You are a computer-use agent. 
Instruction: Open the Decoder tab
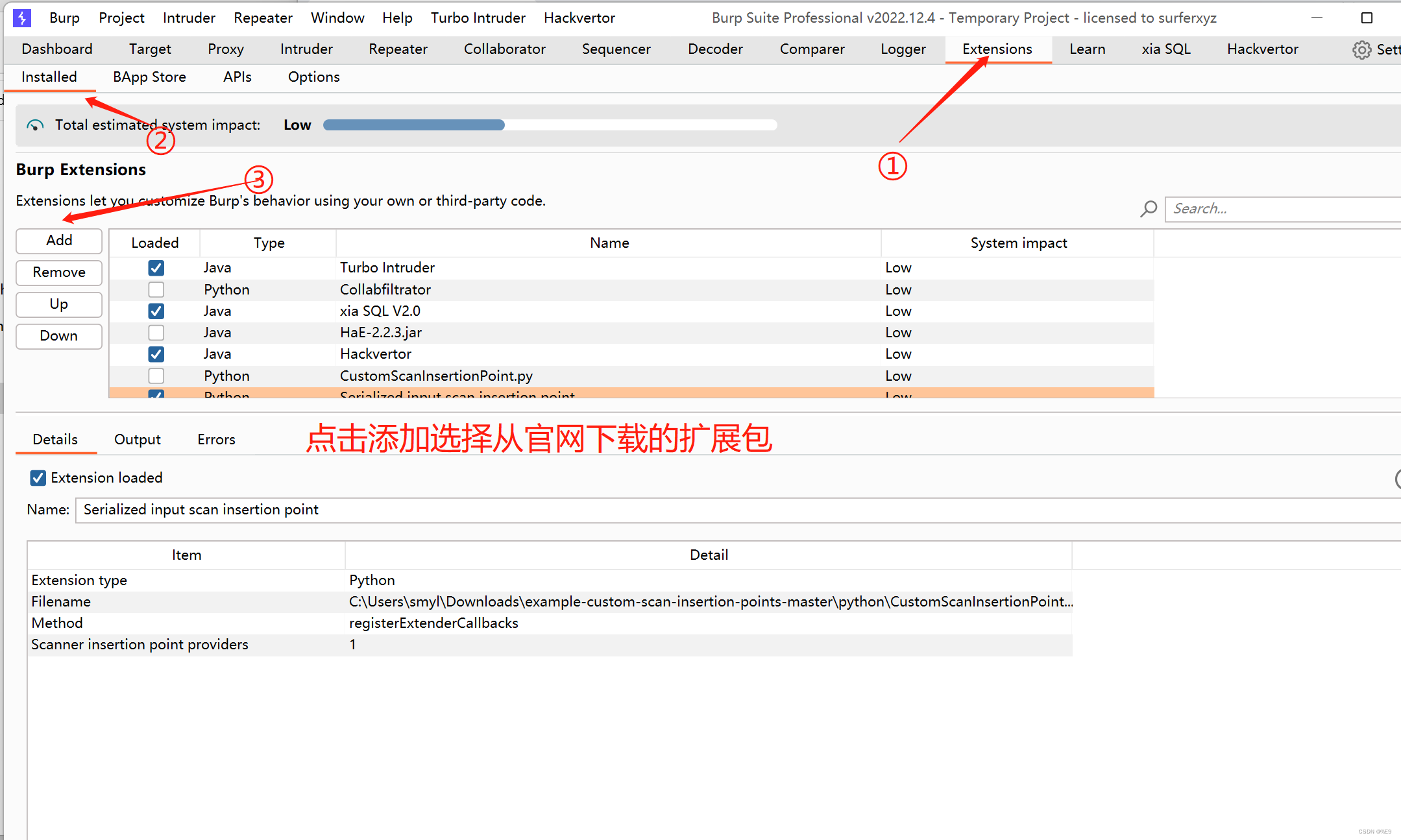tap(714, 49)
